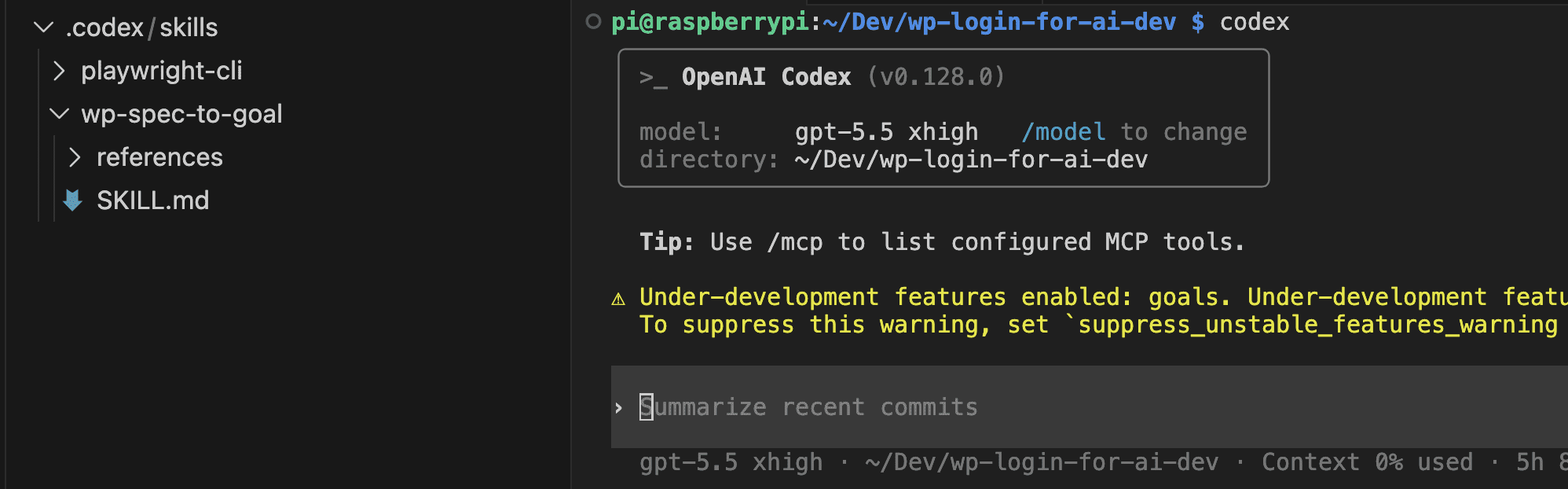Image resolution: width=1568 pixels, height=489 pixels.
Task: Click the terminal command status circle icon
Action: [x=594, y=21]
